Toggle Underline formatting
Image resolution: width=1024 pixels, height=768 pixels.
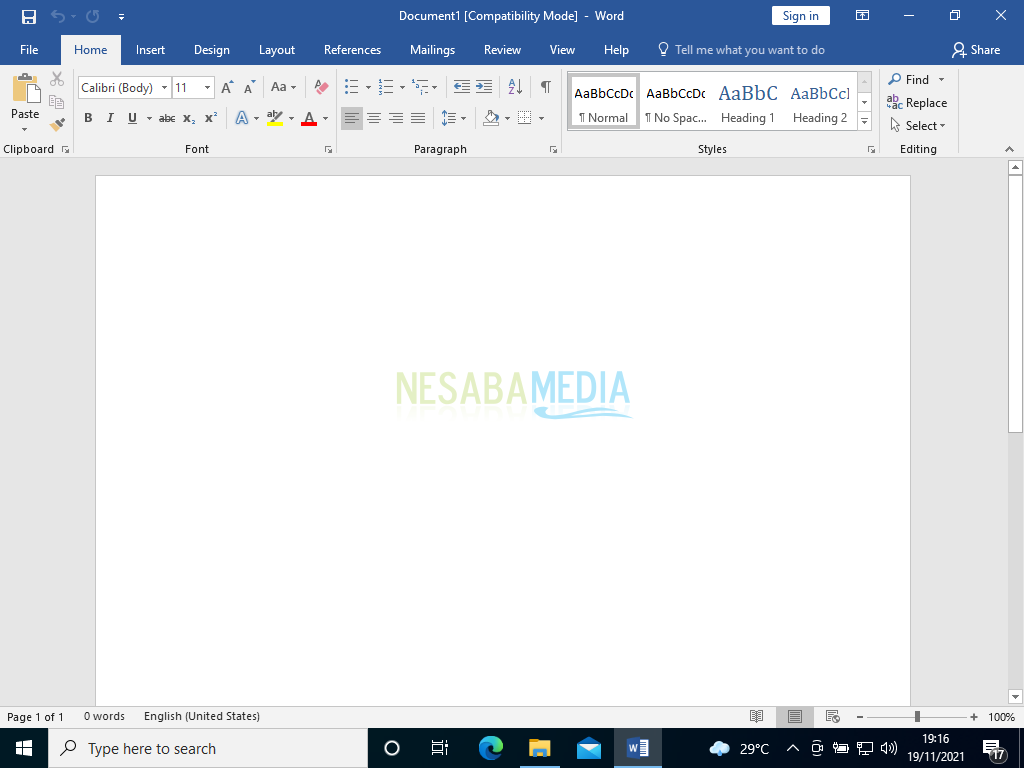pos(133,118)
